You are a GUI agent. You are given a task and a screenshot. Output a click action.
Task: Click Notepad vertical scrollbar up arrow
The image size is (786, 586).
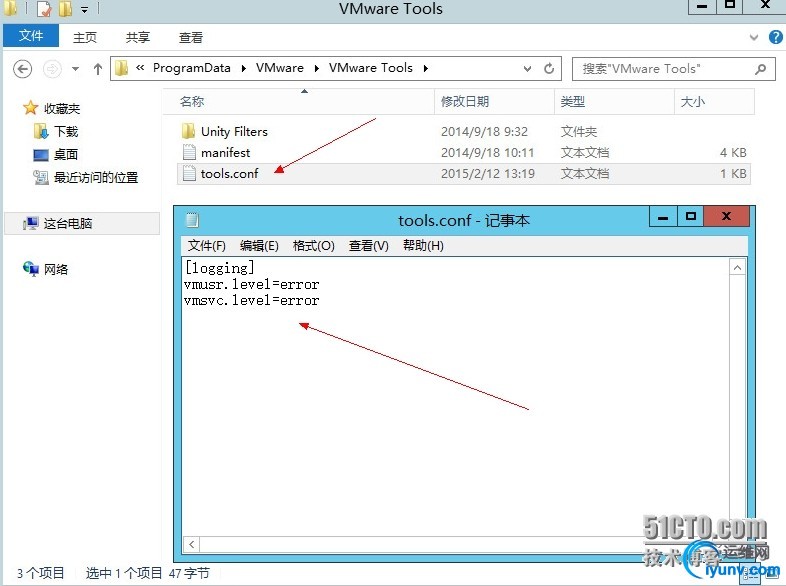point(737,268)
